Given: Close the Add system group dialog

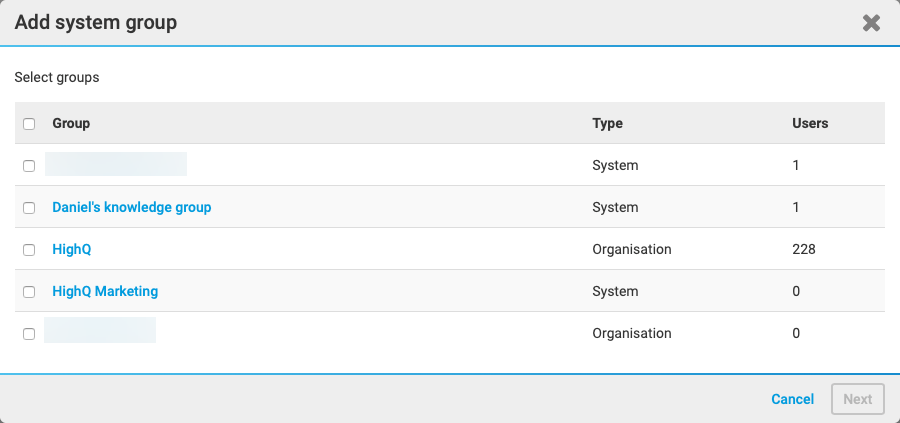Looking at the screenshot, I should pos(871,23).
